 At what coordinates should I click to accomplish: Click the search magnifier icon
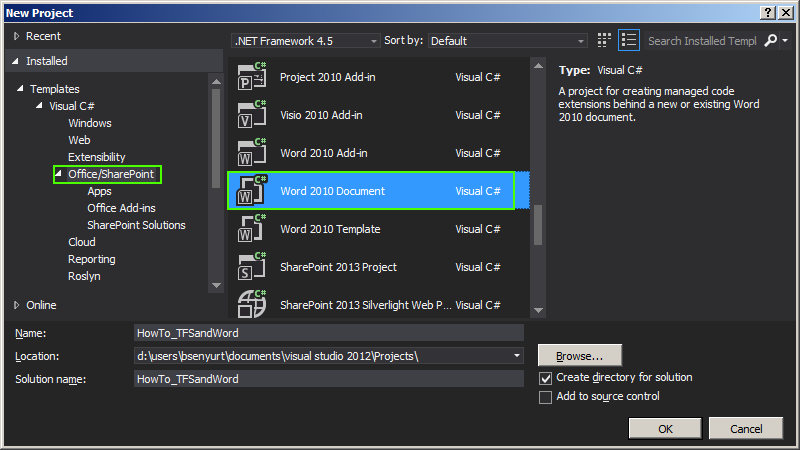click(x=770, y=41)
